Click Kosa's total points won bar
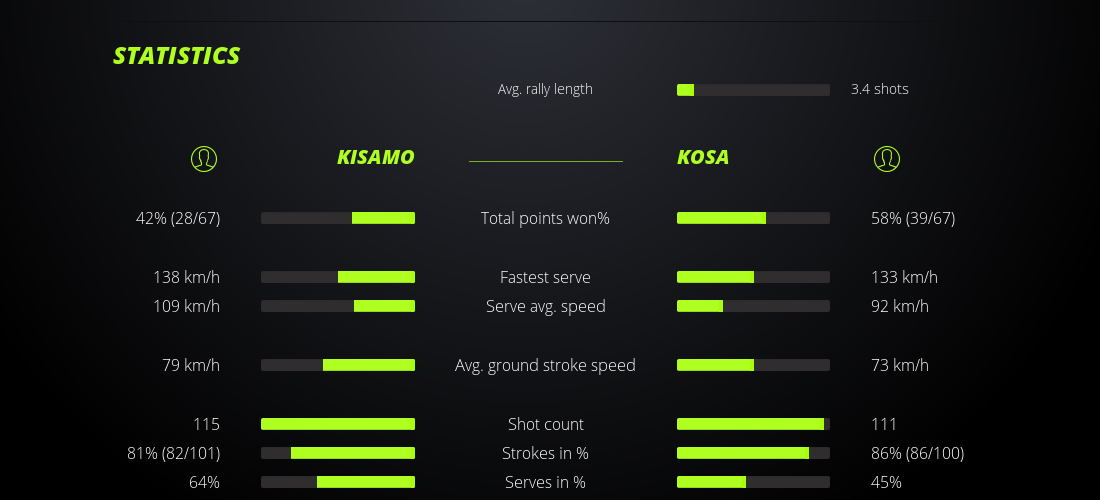The width and height of the screenshot is (1100, 500). [x=753, y=218]
